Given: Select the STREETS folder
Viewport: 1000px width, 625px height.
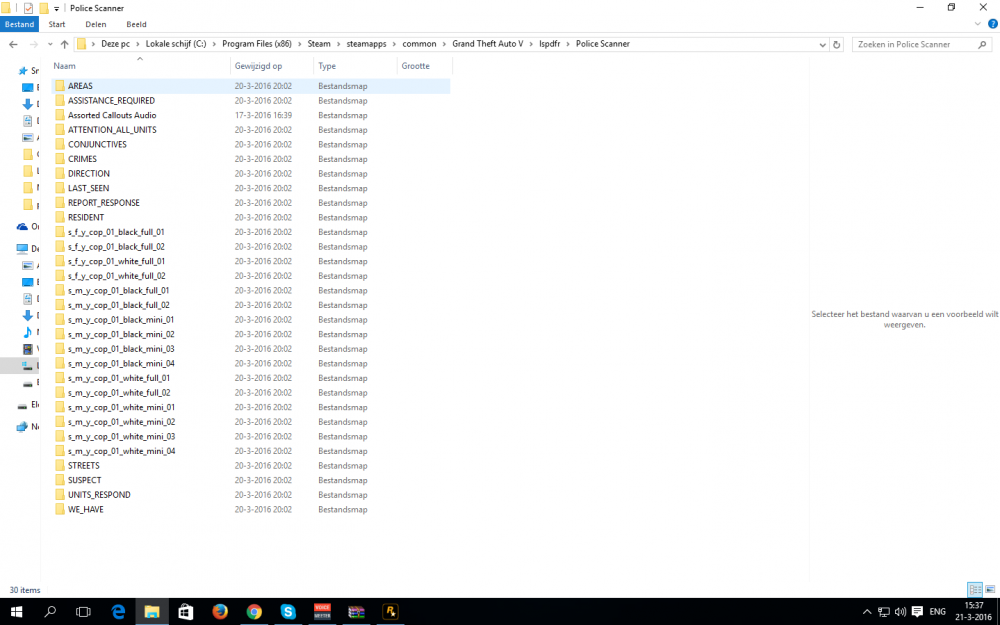Looking at the screenshot, I should [84, 466].
